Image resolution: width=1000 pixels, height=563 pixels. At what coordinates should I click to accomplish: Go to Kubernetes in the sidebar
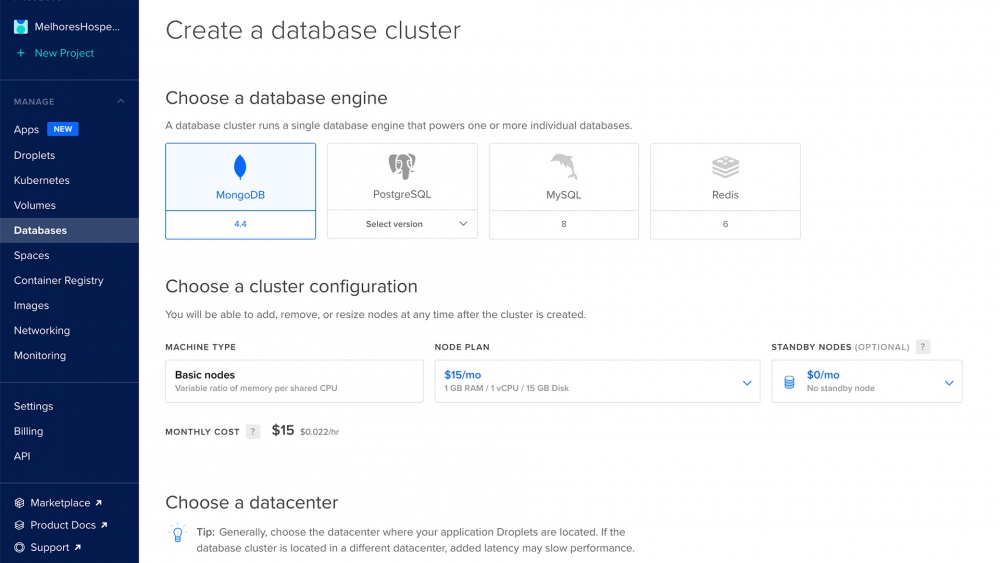(x=42, y=180)
